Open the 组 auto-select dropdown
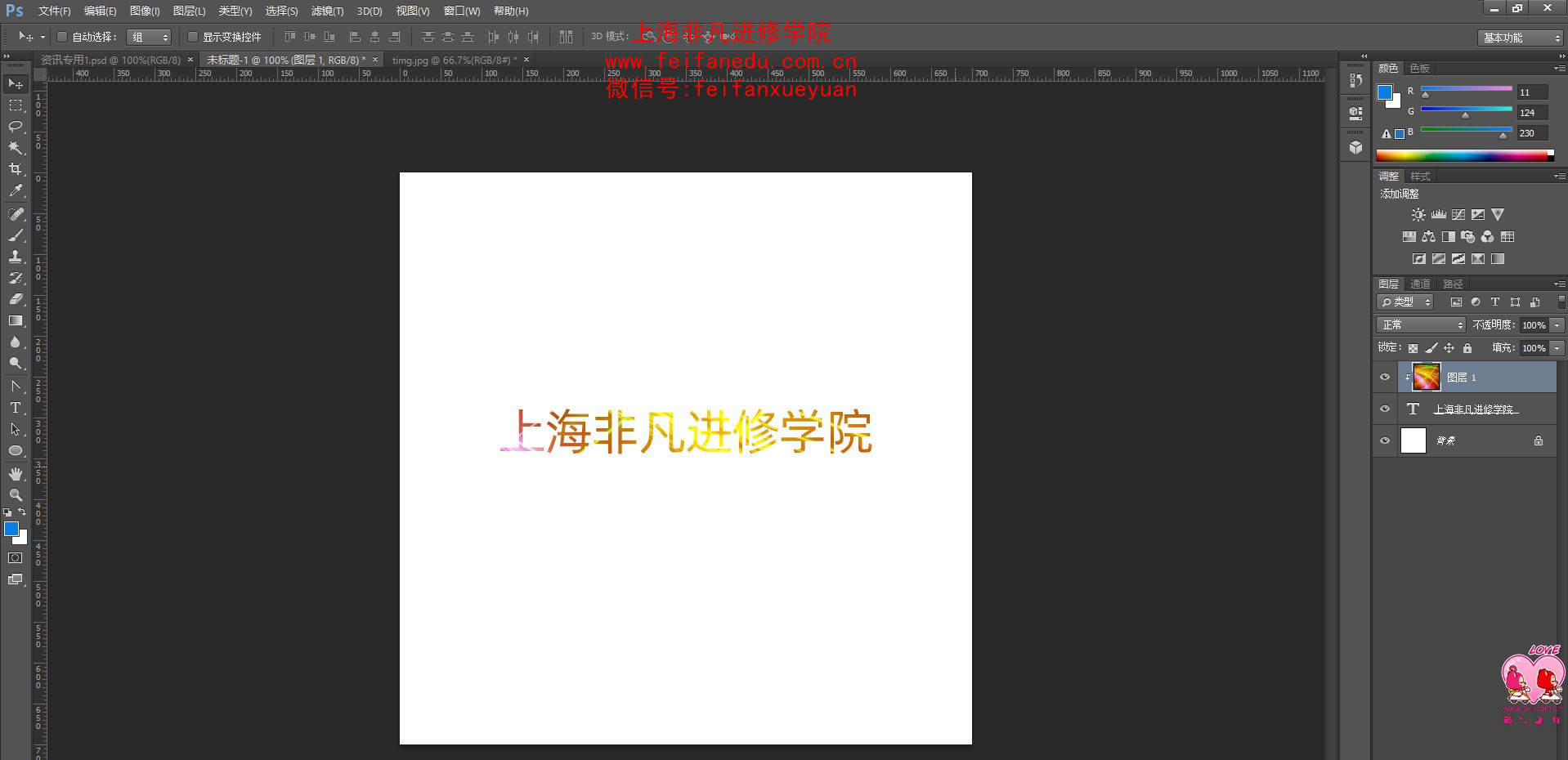 coord(149,37)
